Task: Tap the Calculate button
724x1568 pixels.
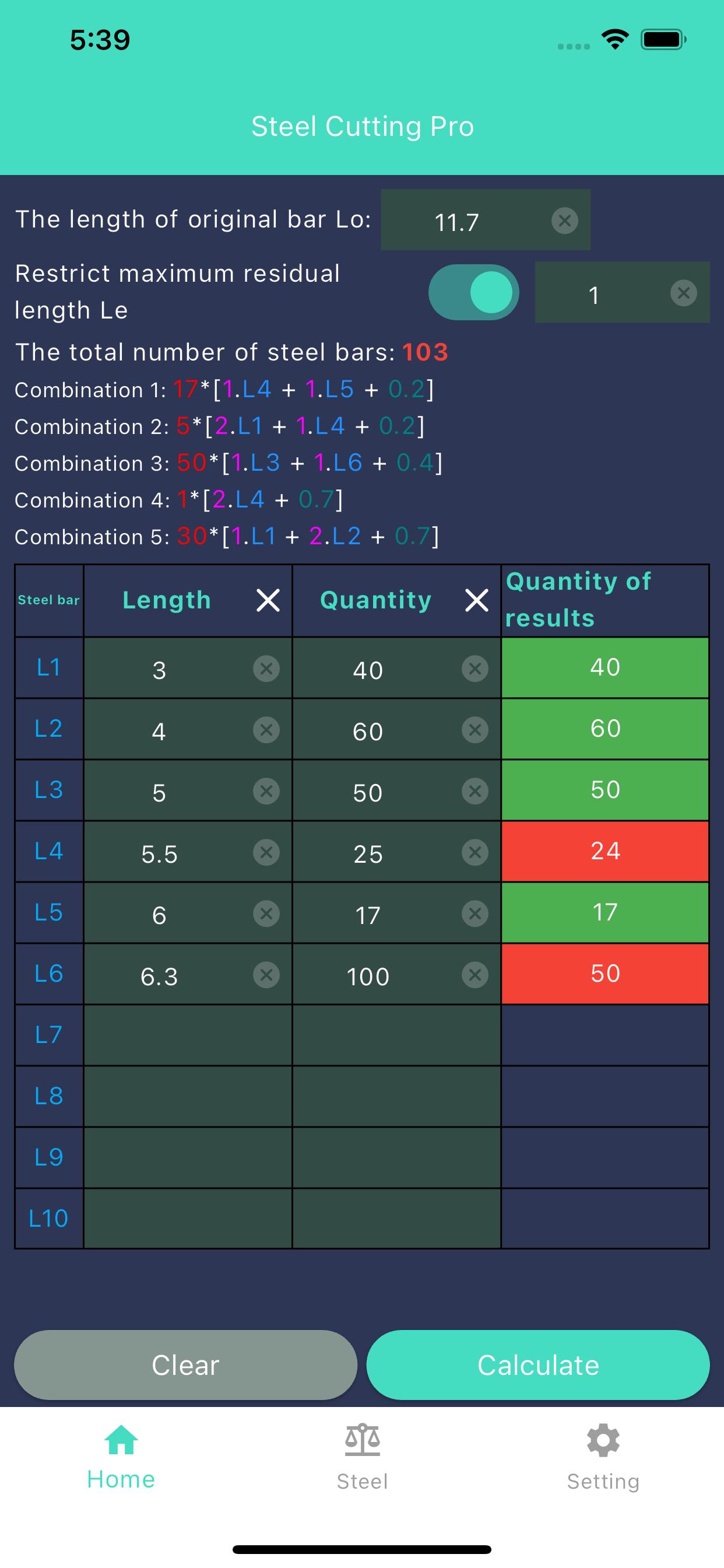Action: pyautogui.click(x=538, y=1364)
